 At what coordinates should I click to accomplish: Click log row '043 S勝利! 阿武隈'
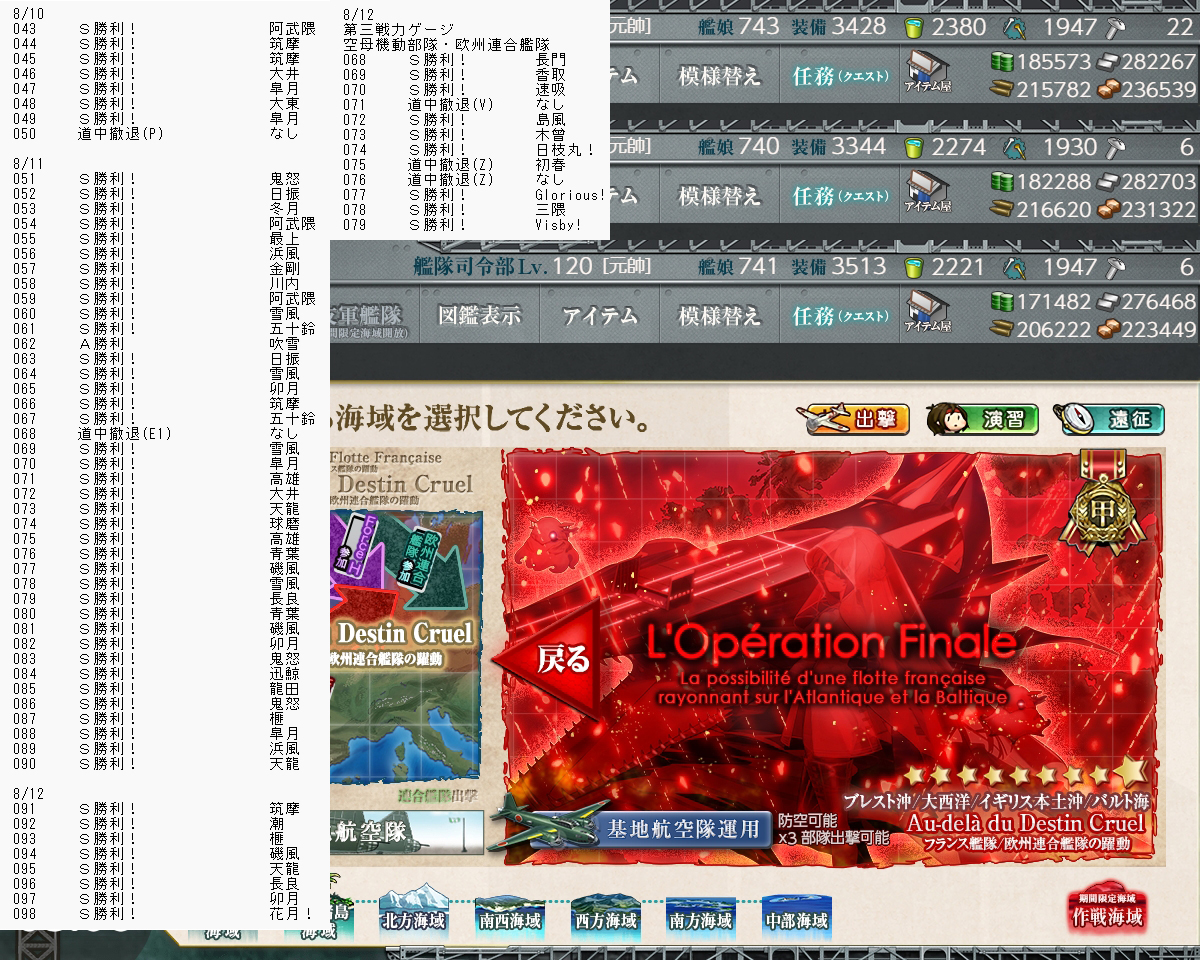coord(165,29)
